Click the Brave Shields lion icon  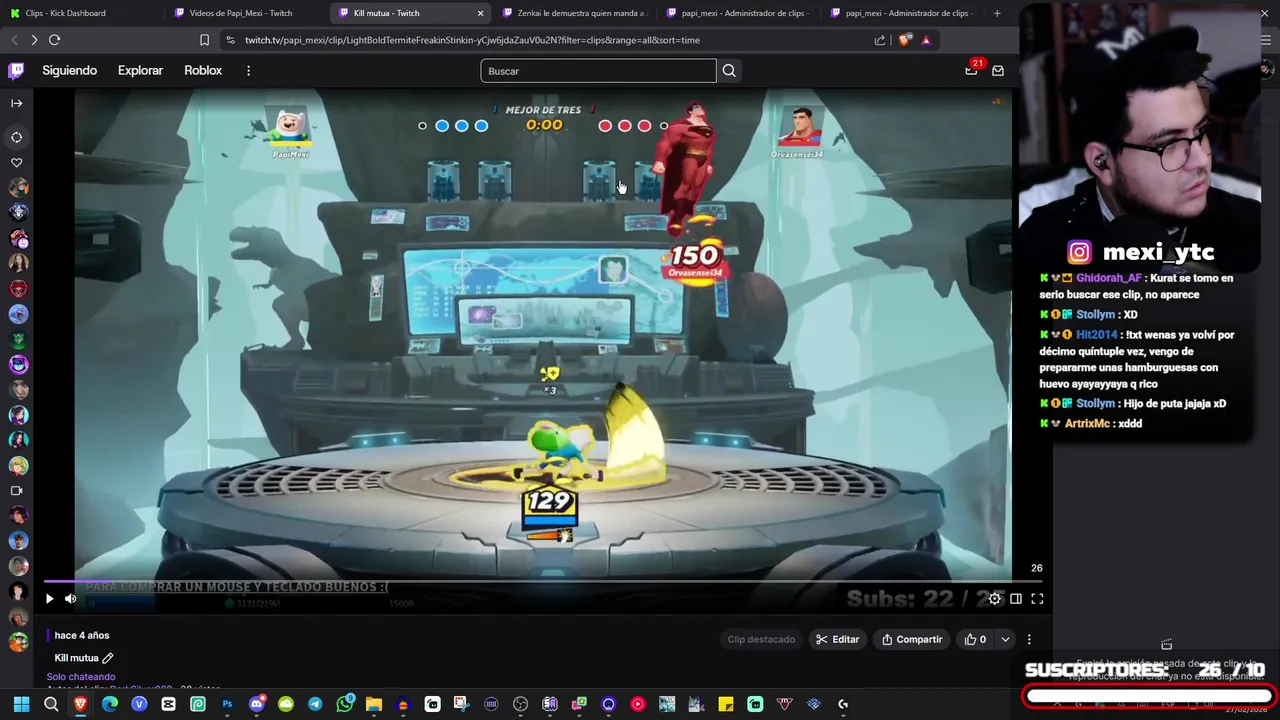click(x=906, y=40)
